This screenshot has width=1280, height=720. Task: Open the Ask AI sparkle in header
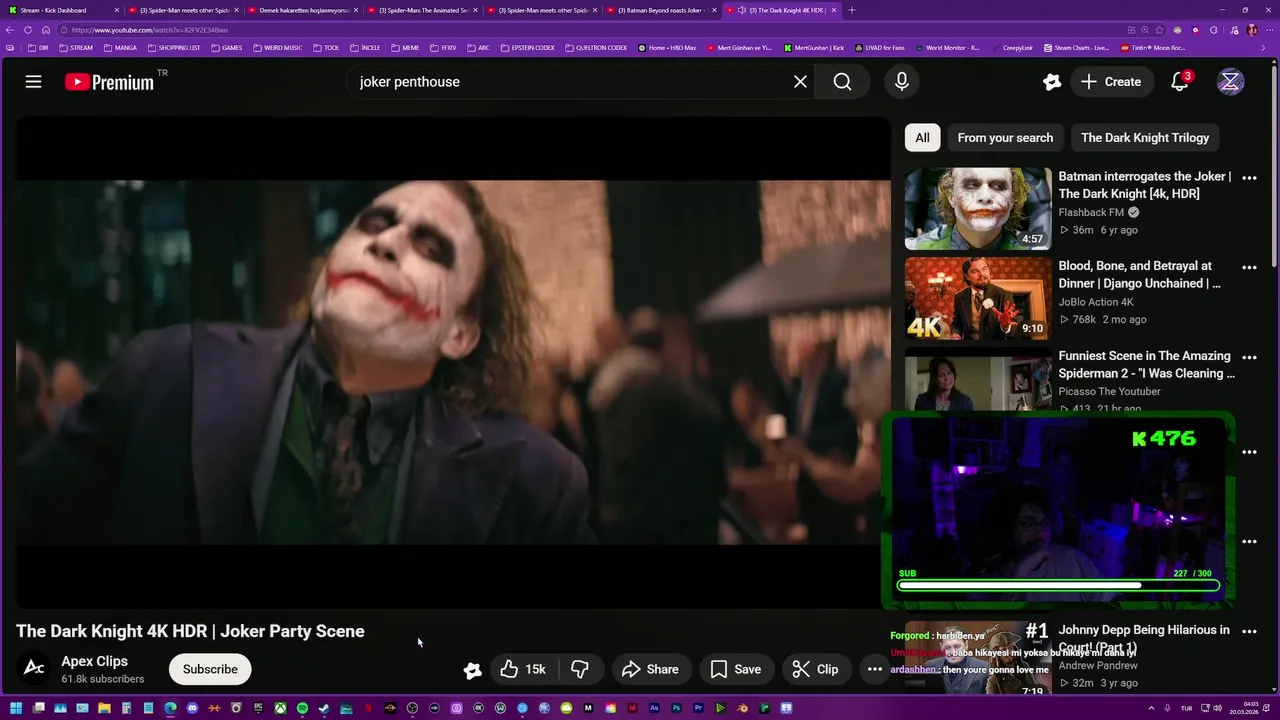1051,82
